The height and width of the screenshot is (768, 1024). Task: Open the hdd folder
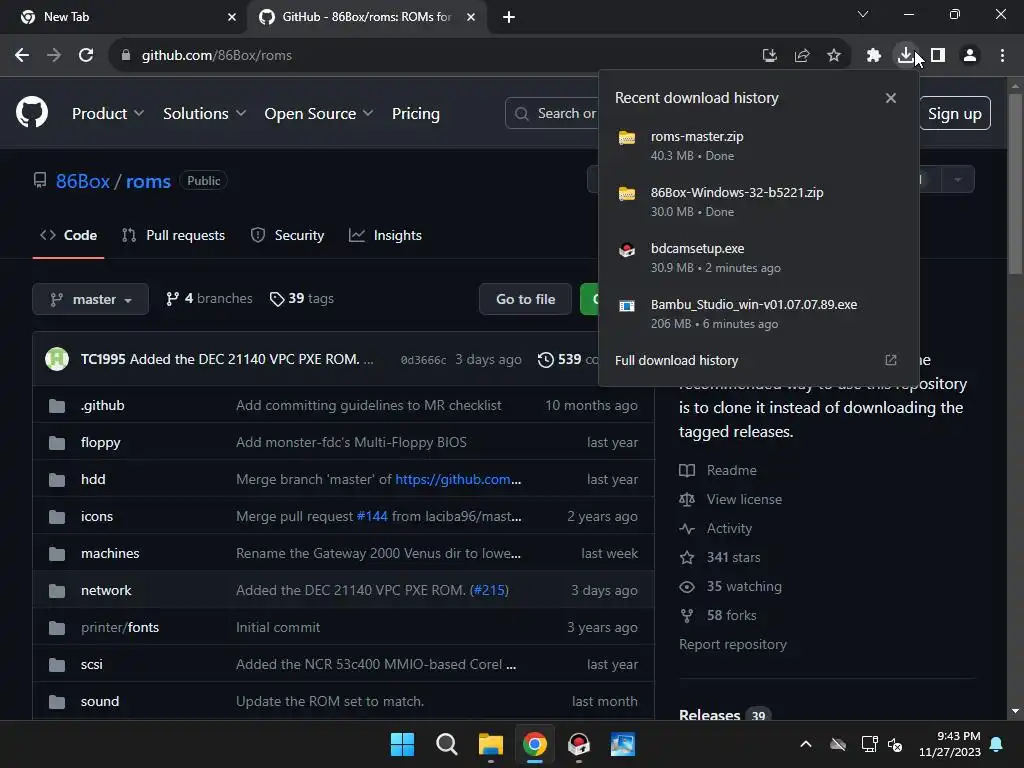coord(93,479)
